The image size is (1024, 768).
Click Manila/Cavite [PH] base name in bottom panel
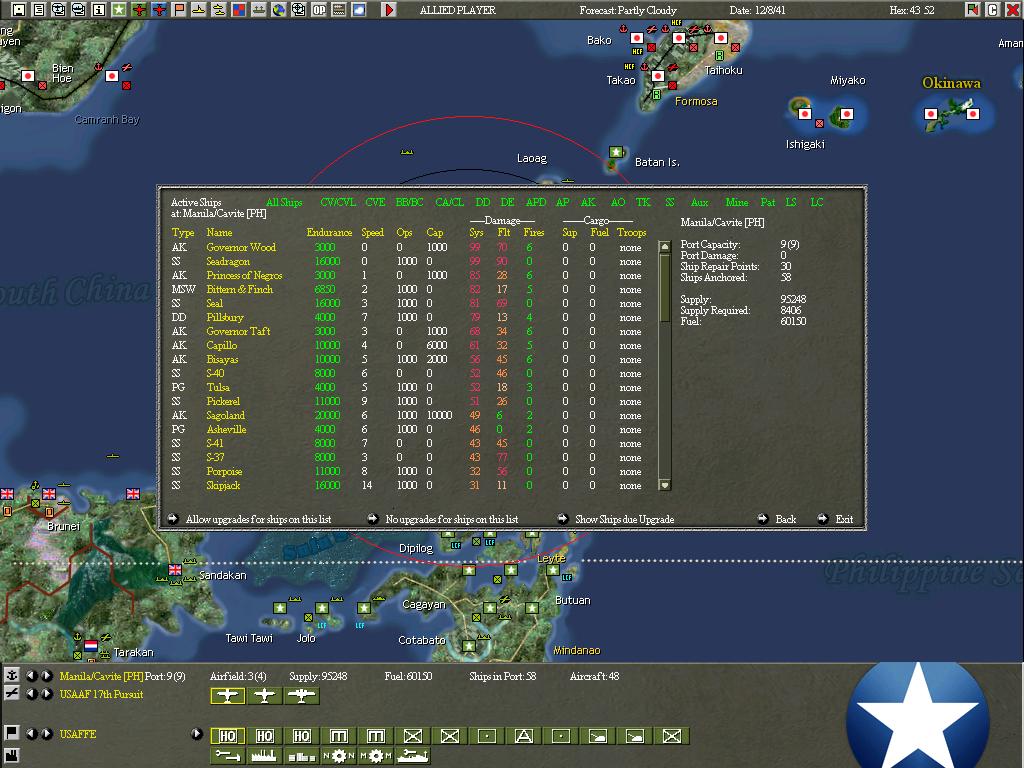click(x=101, y=676)
